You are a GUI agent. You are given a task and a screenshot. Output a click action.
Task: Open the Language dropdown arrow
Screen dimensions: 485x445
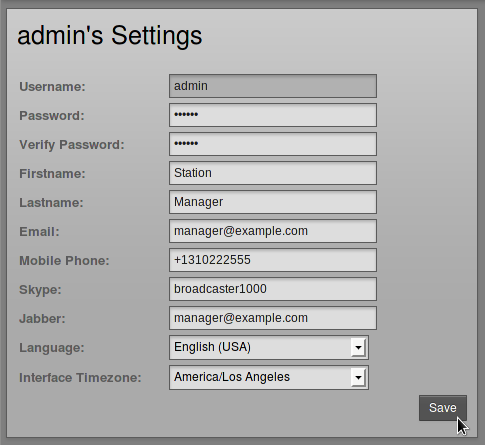click(358, 347)
